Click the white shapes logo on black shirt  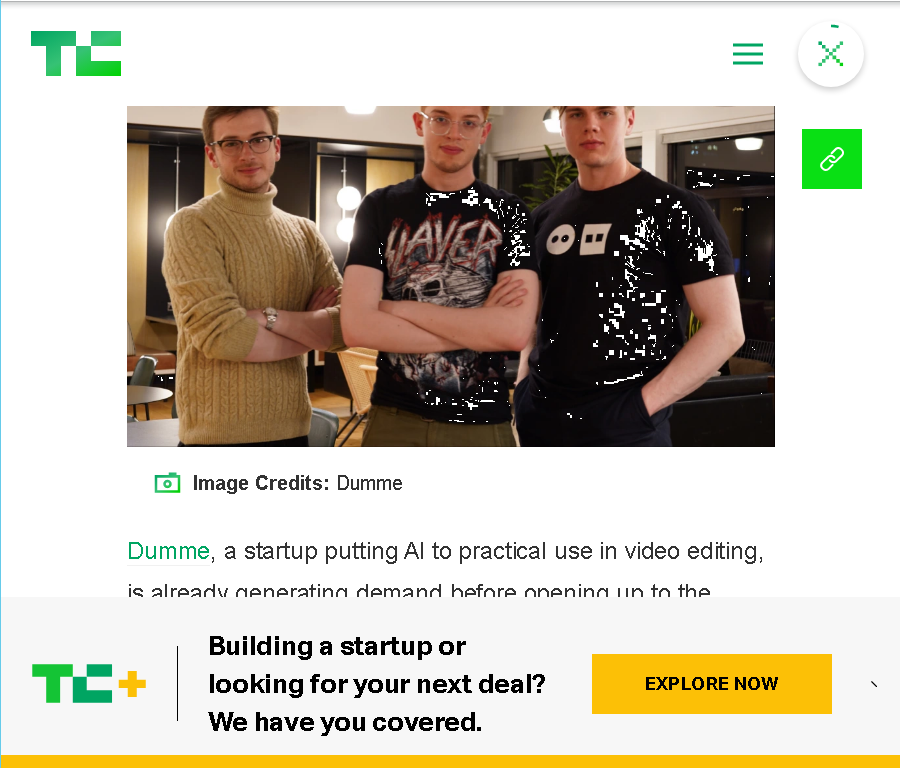(578, 239)
